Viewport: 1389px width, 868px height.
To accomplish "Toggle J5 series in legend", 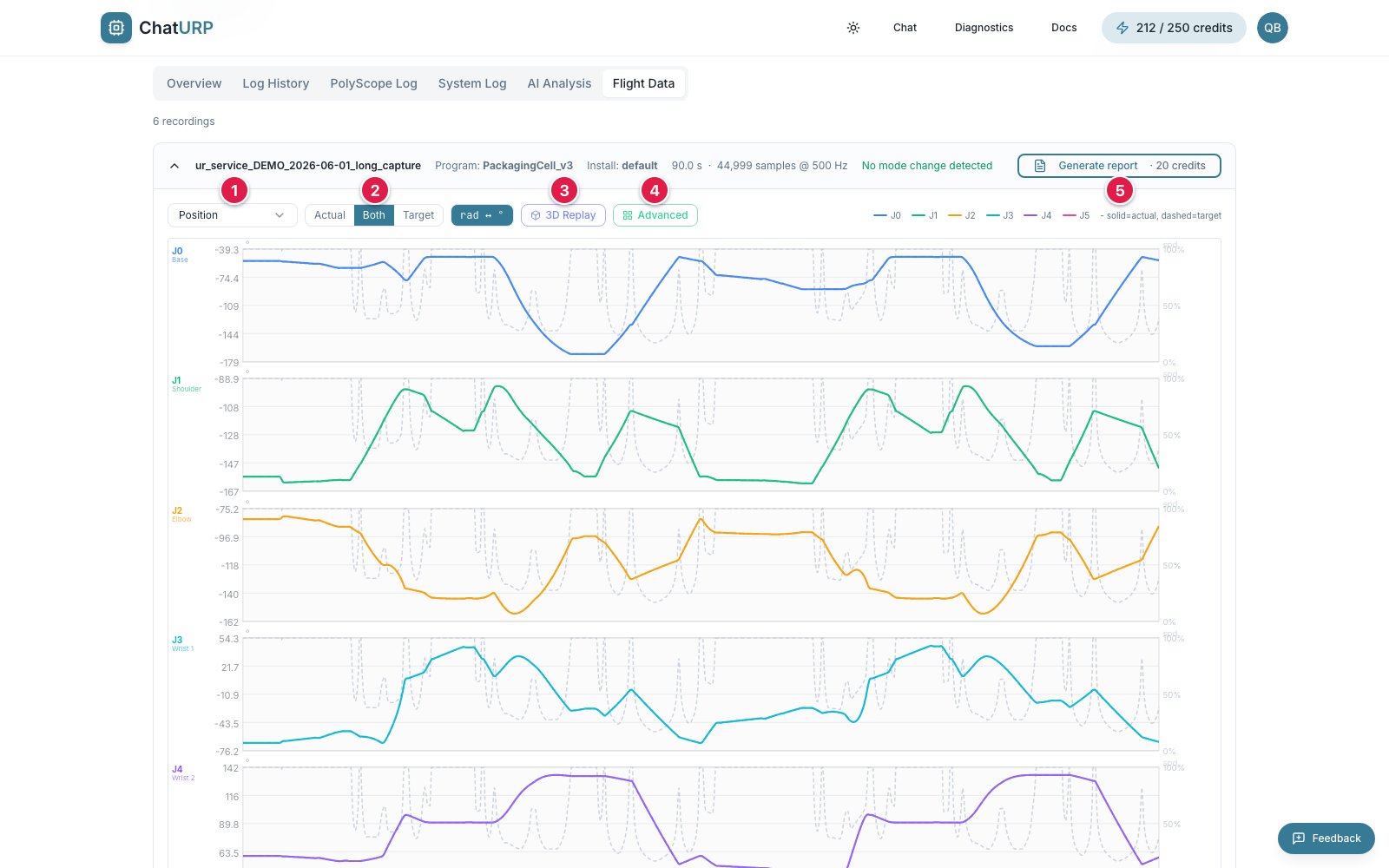I will tap(1076, 215).
